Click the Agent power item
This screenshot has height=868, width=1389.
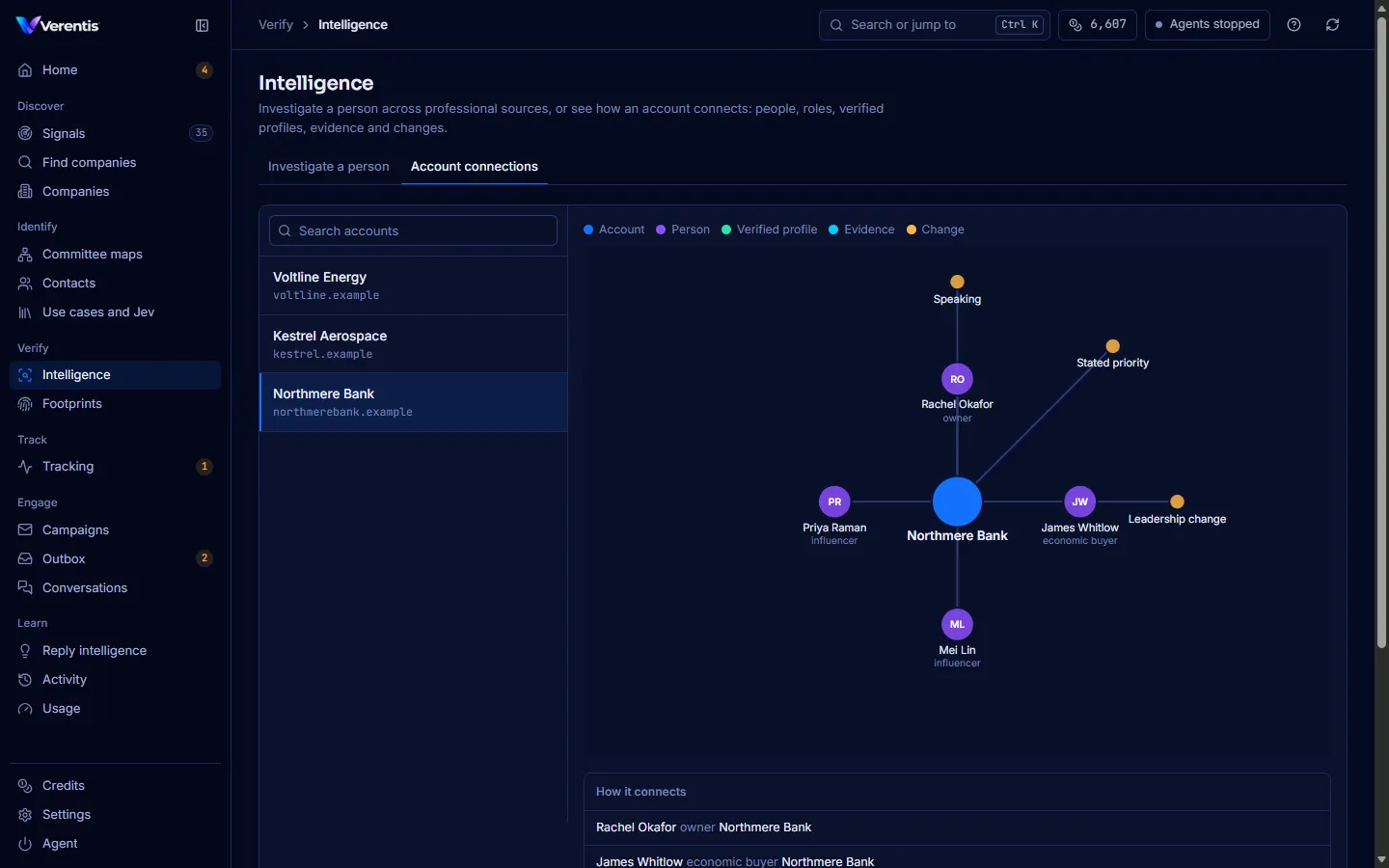[115, 843]
